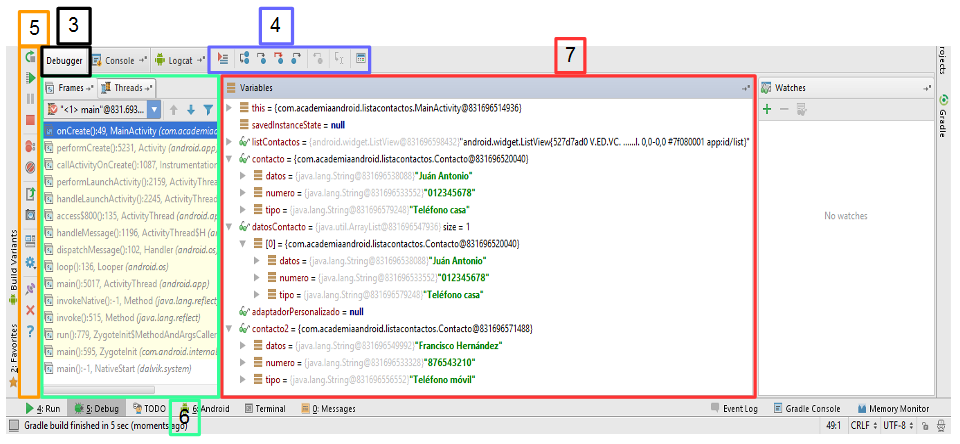Click the Drop Frame icon
The width and height of the screenshot is (960, 444).
point(318,59)
